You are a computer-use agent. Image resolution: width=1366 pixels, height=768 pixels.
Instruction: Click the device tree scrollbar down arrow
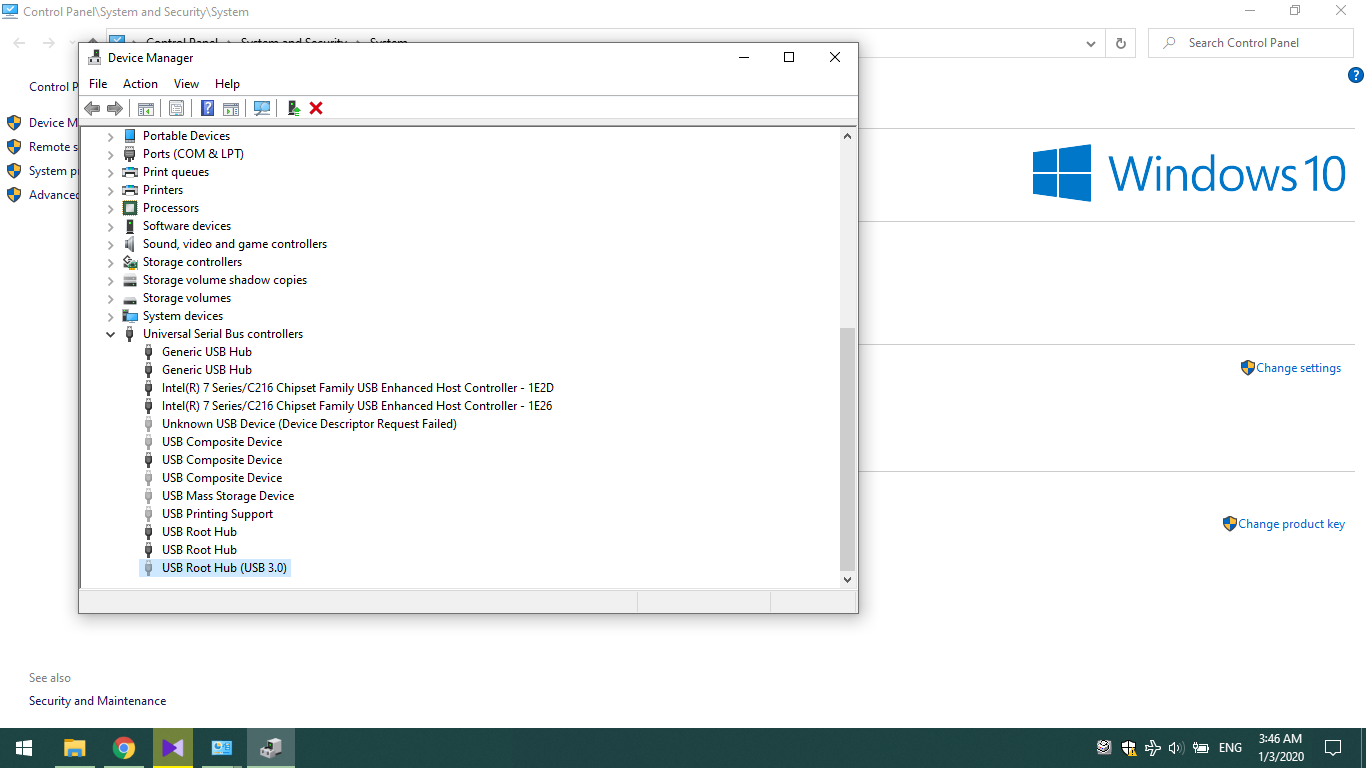(x=848, y=579)
